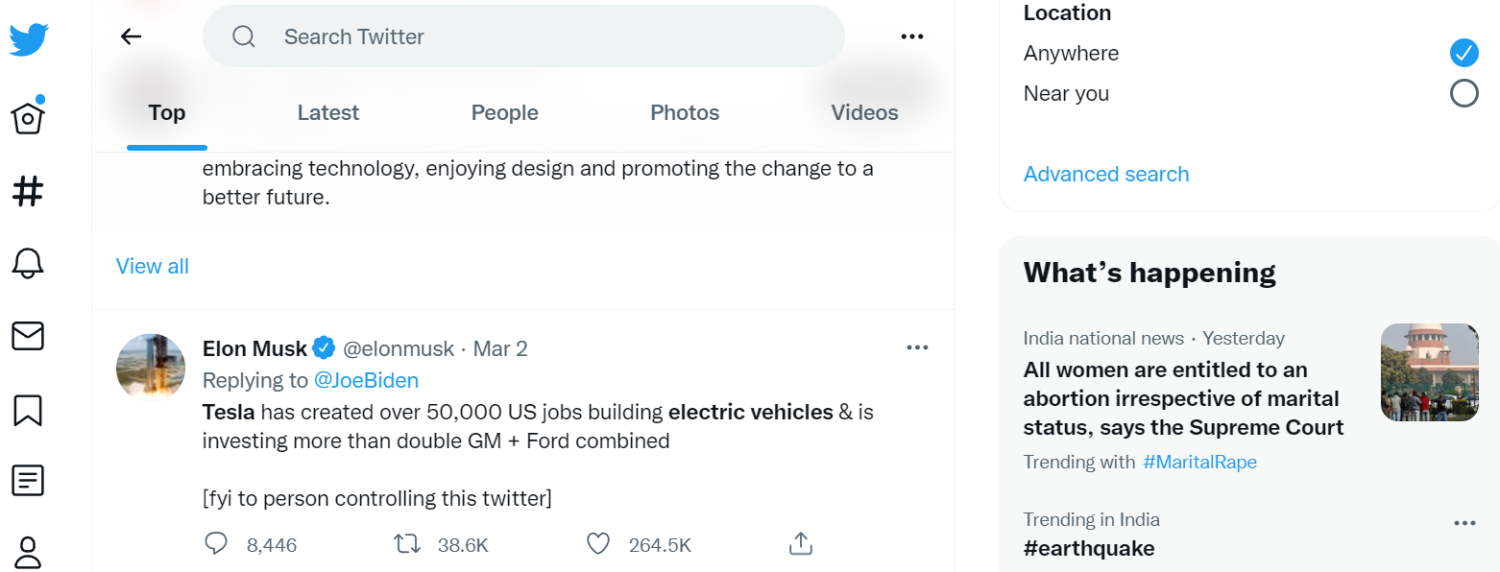Like Elon Musk's tweet with the heart
Screen dimensions: 1500x572
[x=598, y=544]
